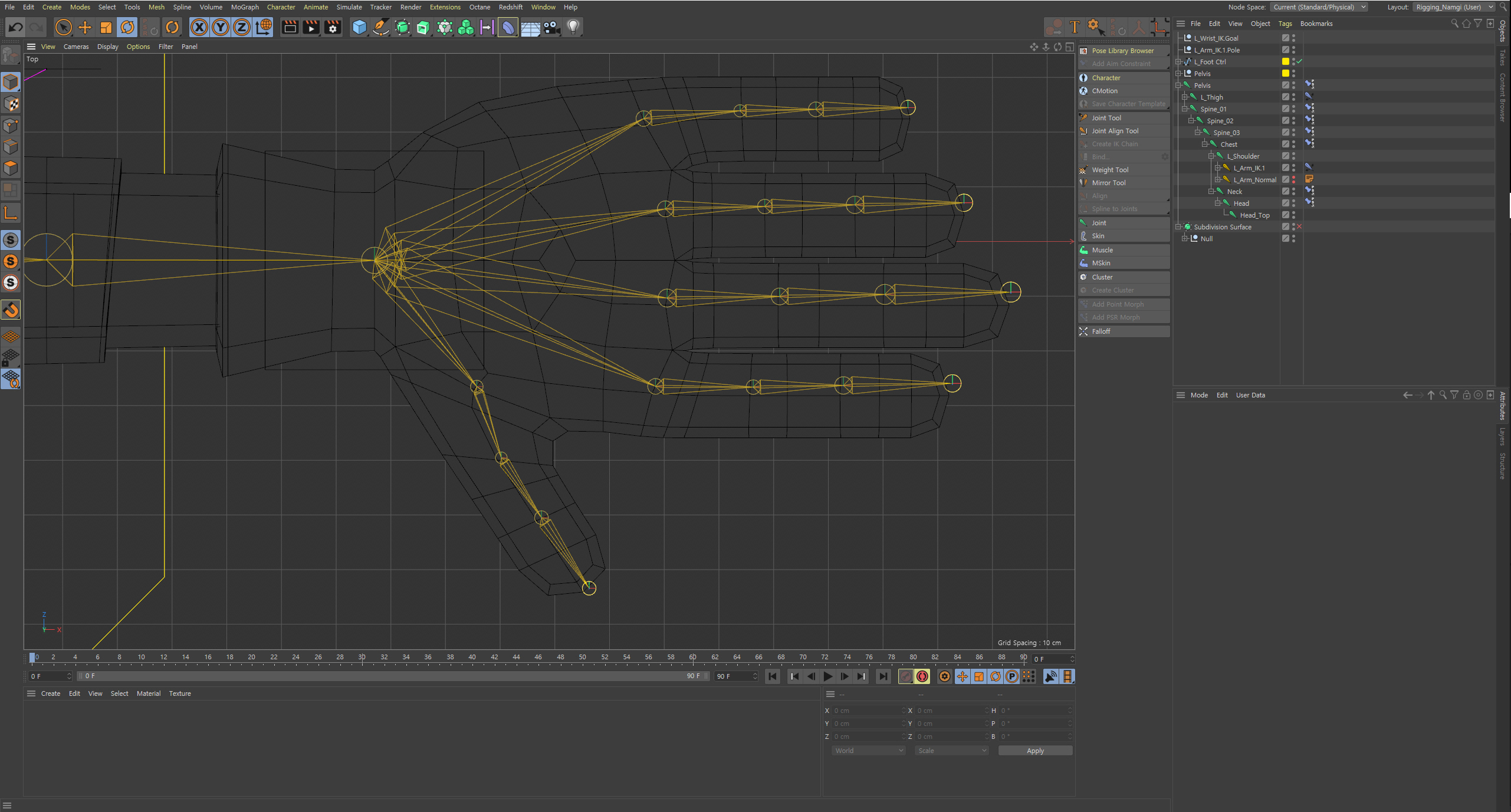Viewport: 1511px width, 812px height.
Task: Open the Pose Library Browser
Action: 1124,51
